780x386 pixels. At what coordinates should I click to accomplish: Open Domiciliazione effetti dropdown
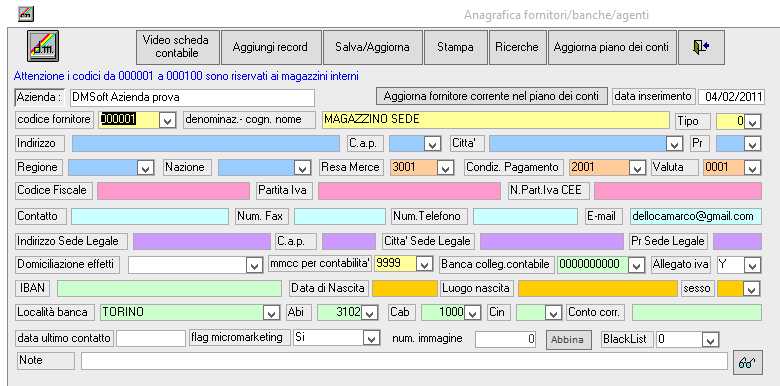click(254, 265)
